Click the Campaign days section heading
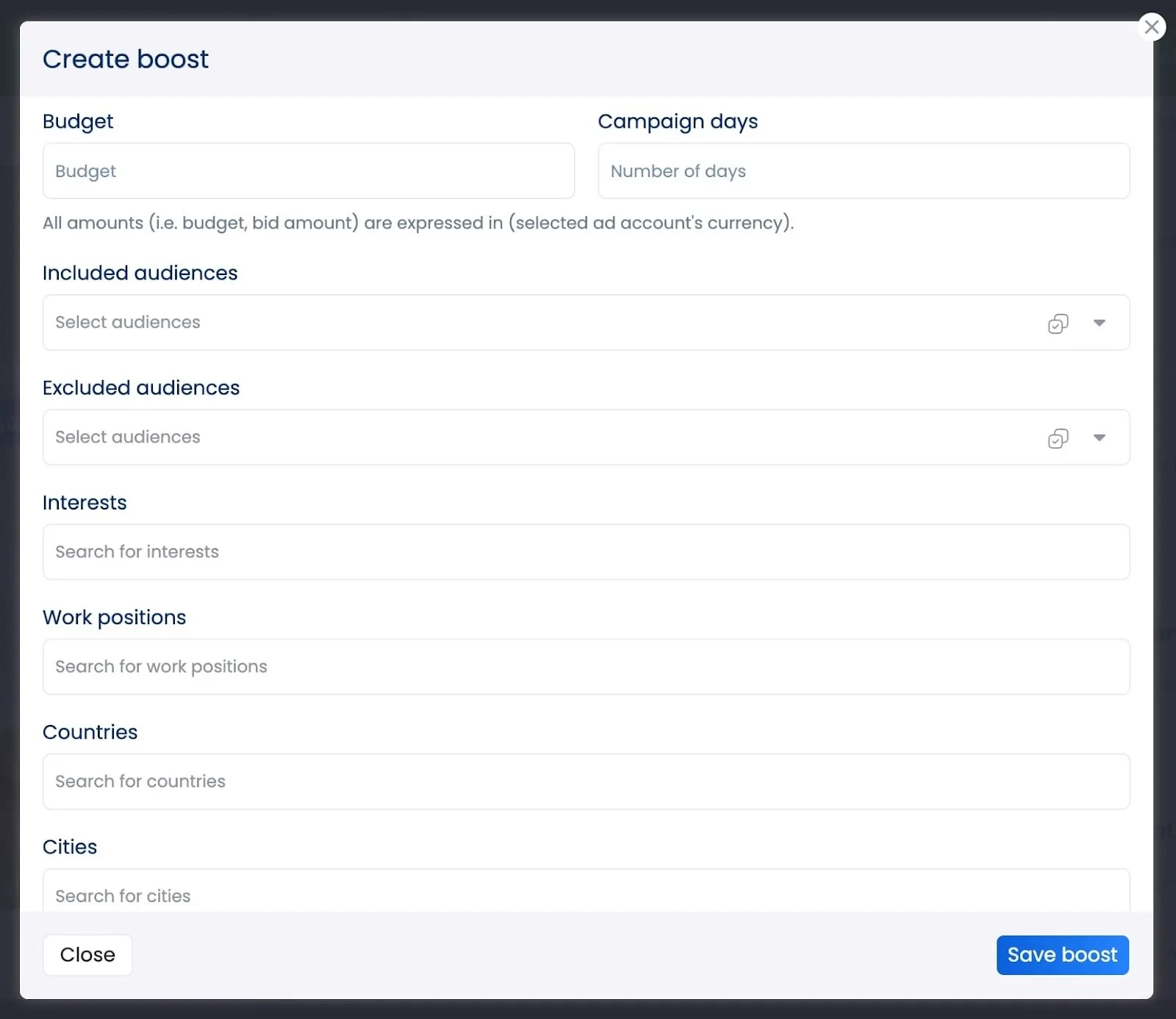 tap(678, 121)
